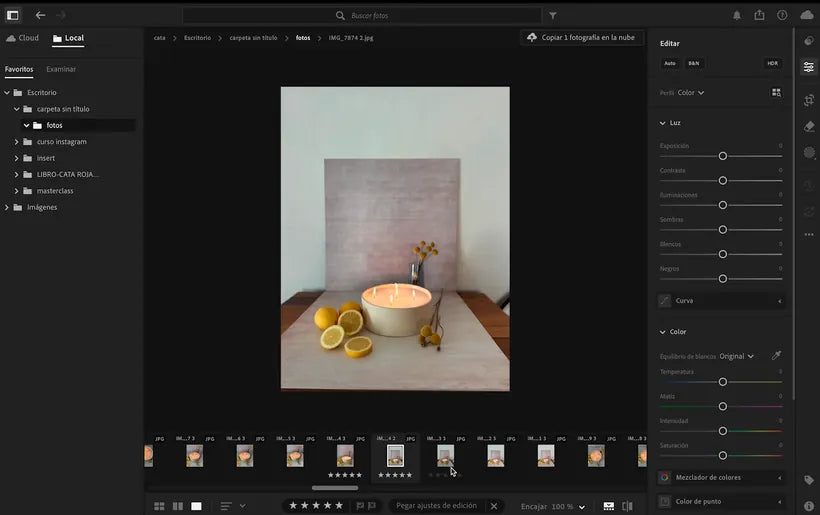Expand the Mezclador de colores panel arrow
This screenshot has width=820, height=515.
(779, 477)
